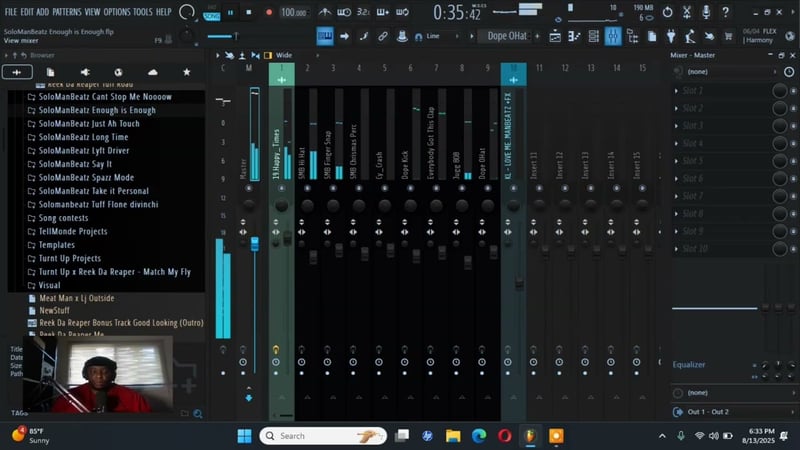
Task: Open the mixer Wide layout dropdown
Action: (296, 55)
